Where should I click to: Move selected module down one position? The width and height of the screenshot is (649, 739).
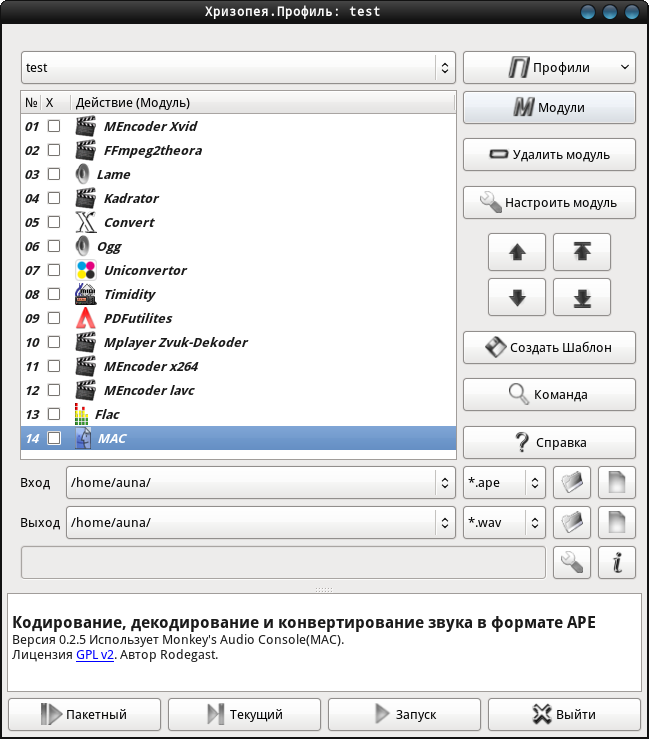tap(517, 297)
